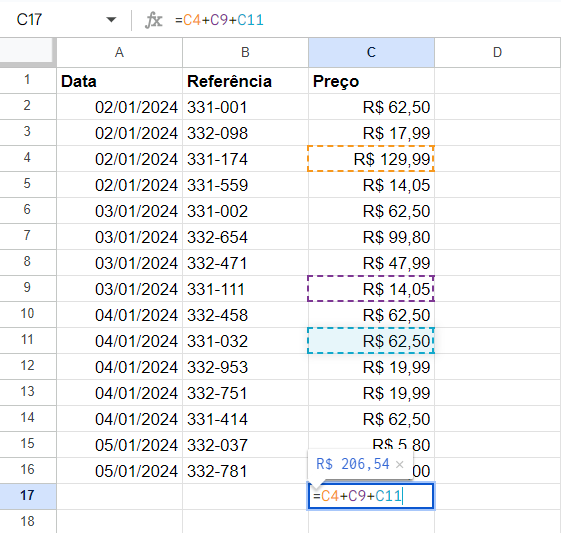Click the date cell in row 12
The width and height of the screenshot is (561, 533).
coord(119,367)
